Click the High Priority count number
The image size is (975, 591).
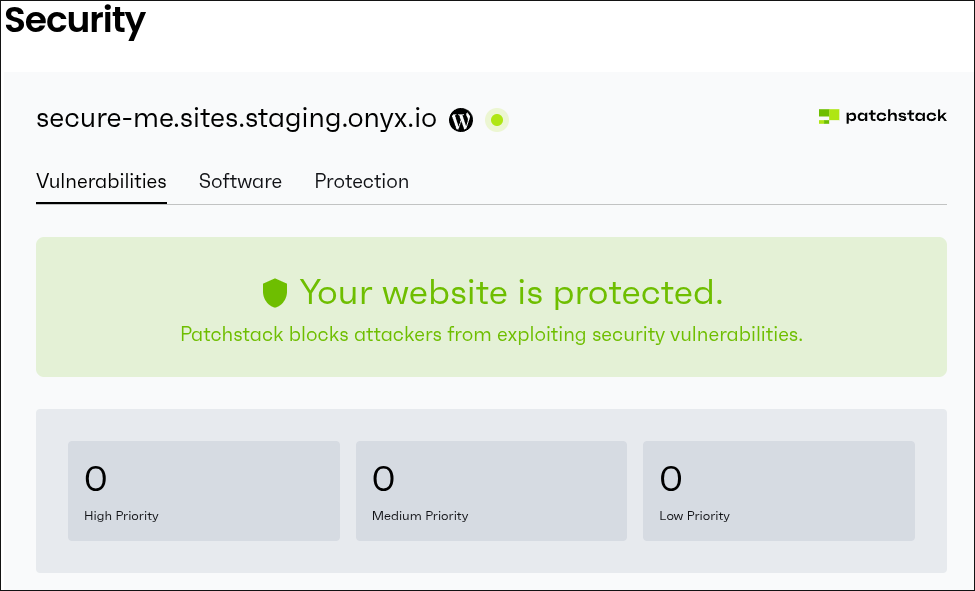[95, 480]
